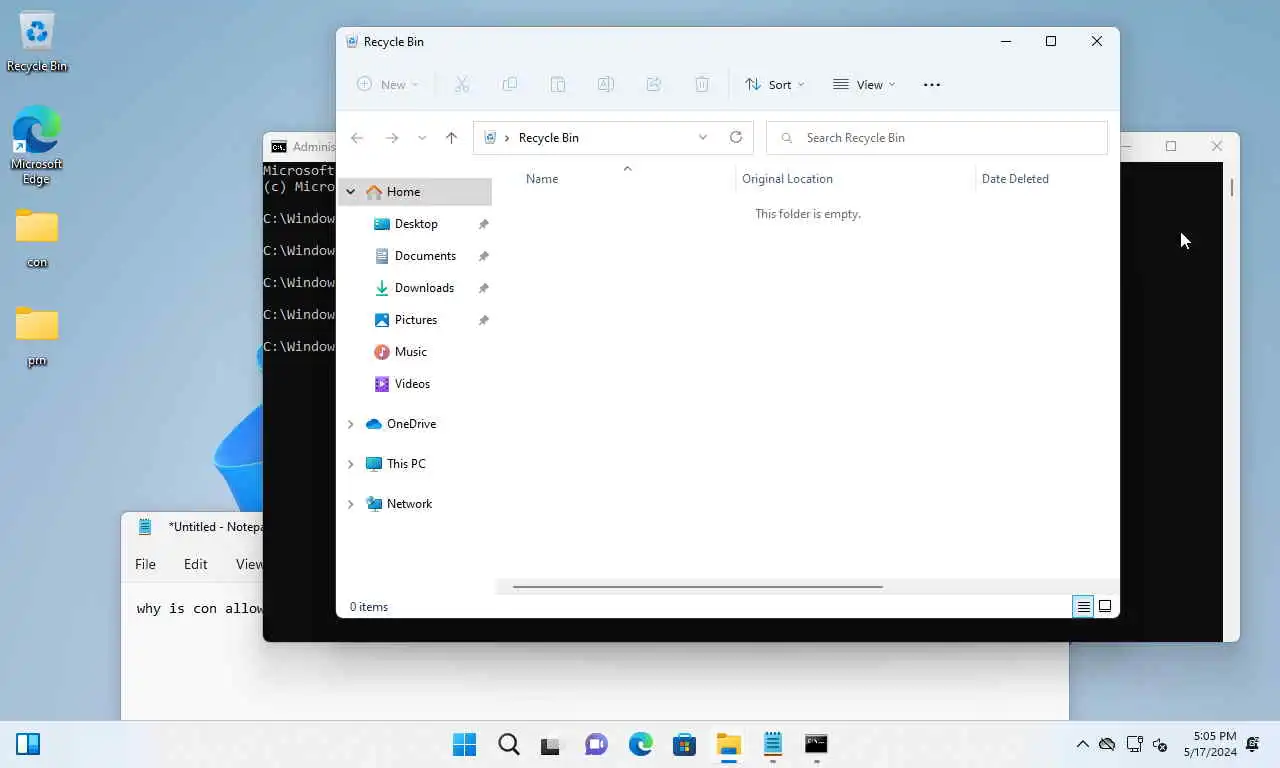Click the Share icon in Explorer toolbar

654,85
